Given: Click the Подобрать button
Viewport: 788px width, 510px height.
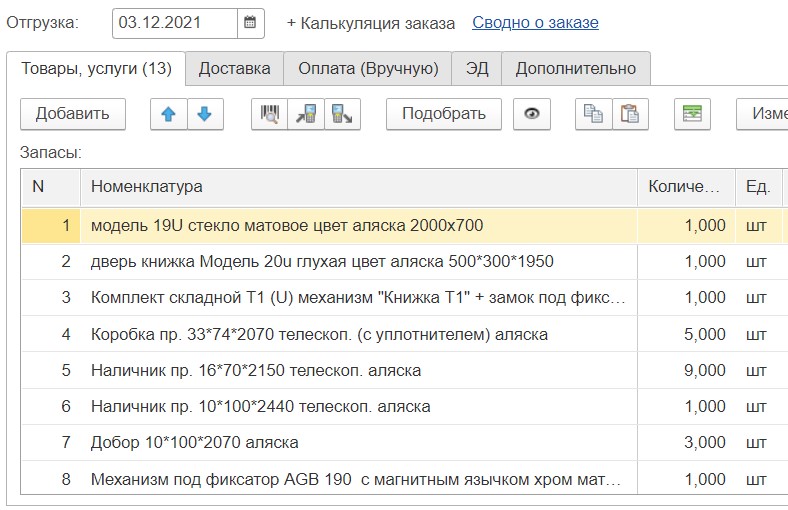Looking at the screenshot, I should 443,114.
